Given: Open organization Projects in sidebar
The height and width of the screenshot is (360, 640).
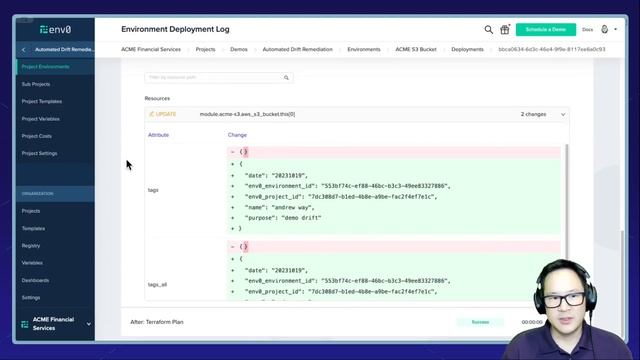Looking at the screenshot, I should (x=31, y=211).
